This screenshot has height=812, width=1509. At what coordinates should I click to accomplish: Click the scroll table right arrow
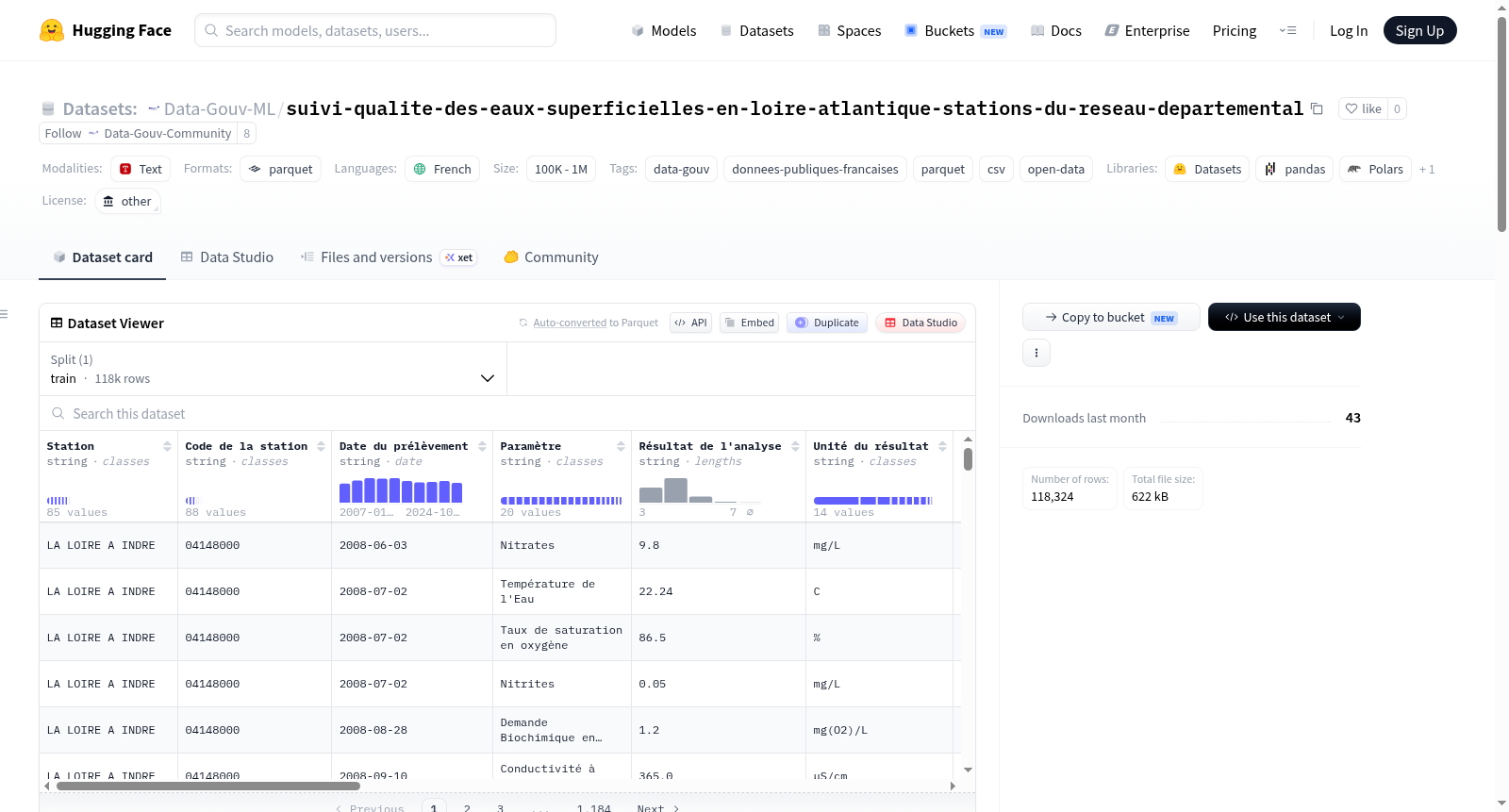953,786
